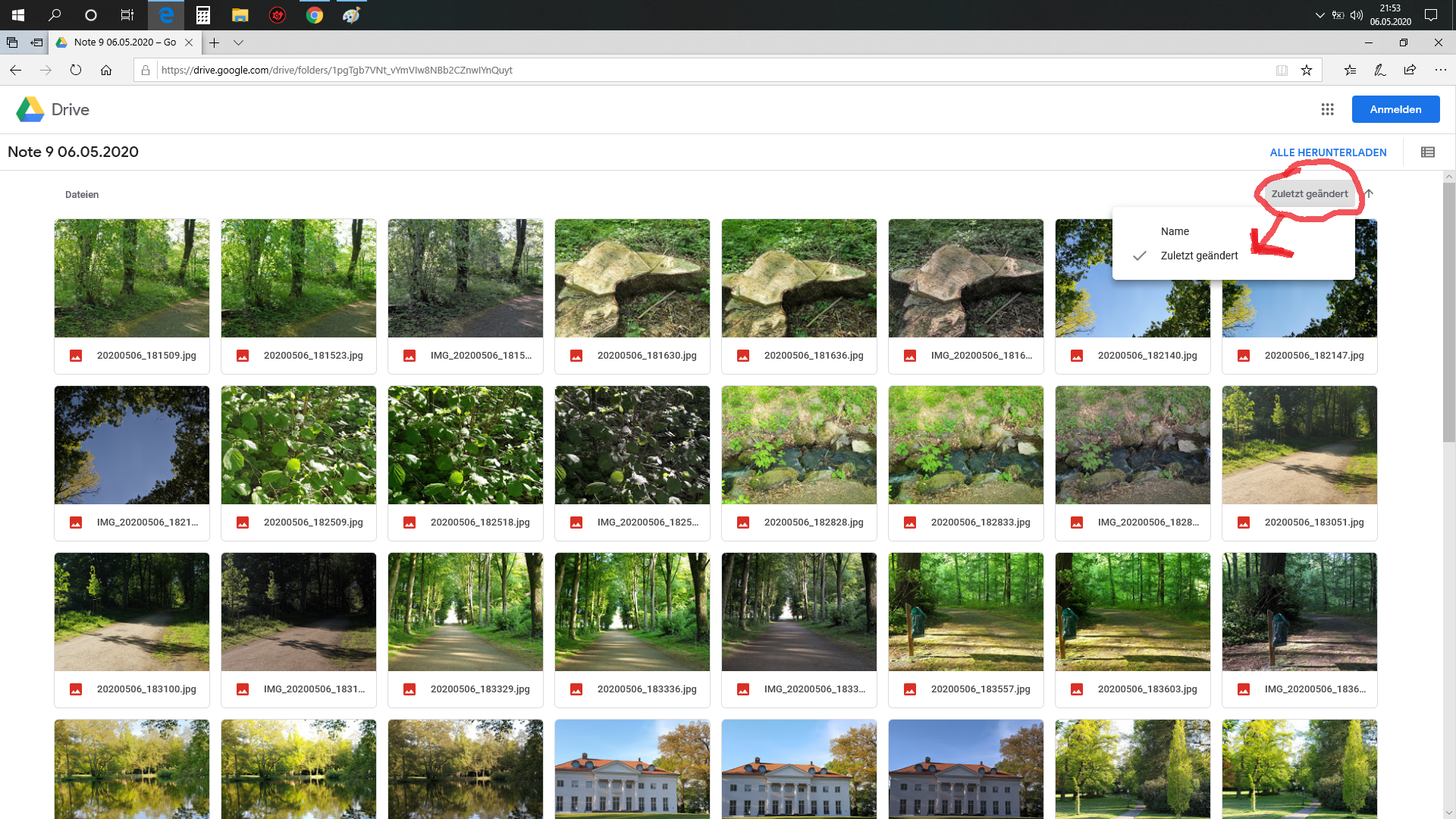This screenshot has width=1456, height=819.
Task: Reverse sort direction arrow icon
Action: (x=1369, y=194)
